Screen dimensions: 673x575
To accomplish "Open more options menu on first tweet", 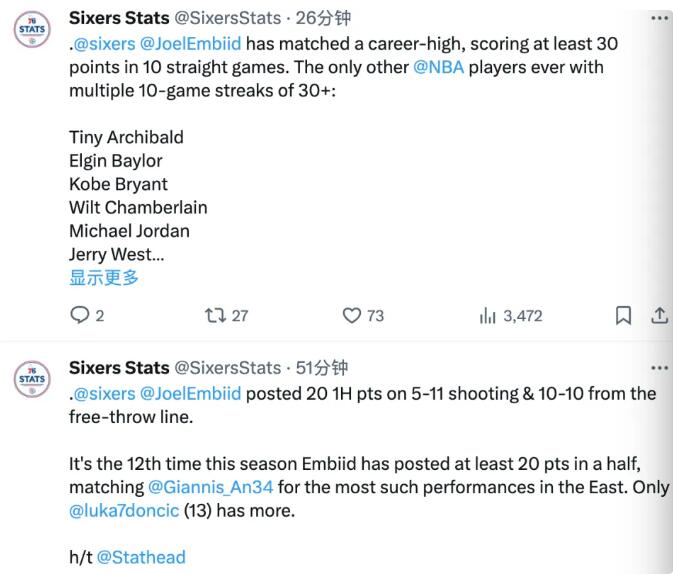I will pyautogui.click(x=657, y=18).
